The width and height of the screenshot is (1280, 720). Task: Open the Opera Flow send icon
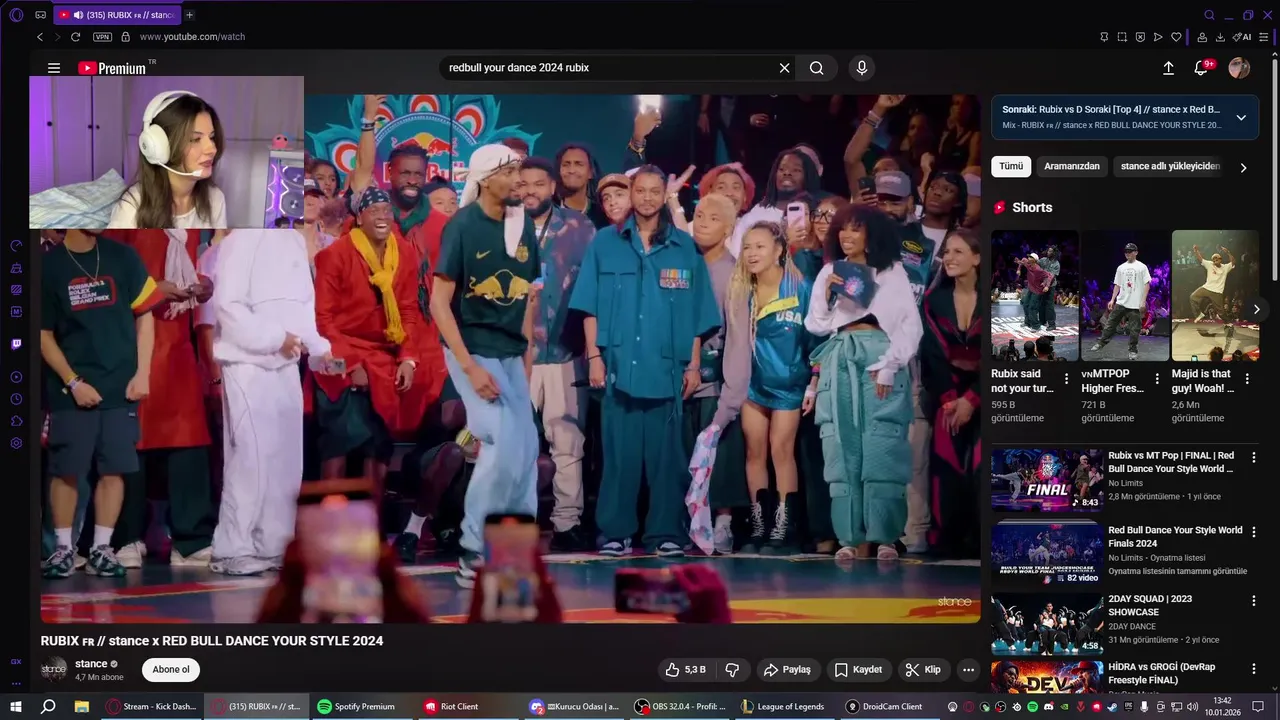(1158, 37)
